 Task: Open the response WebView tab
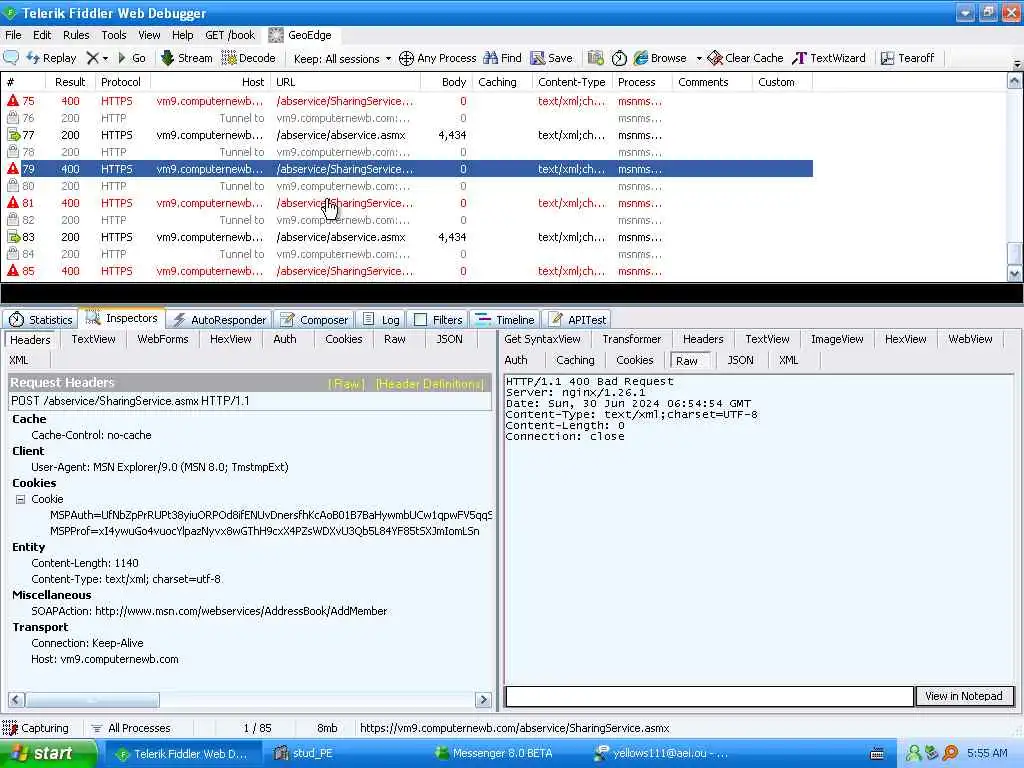click(970, 339)
